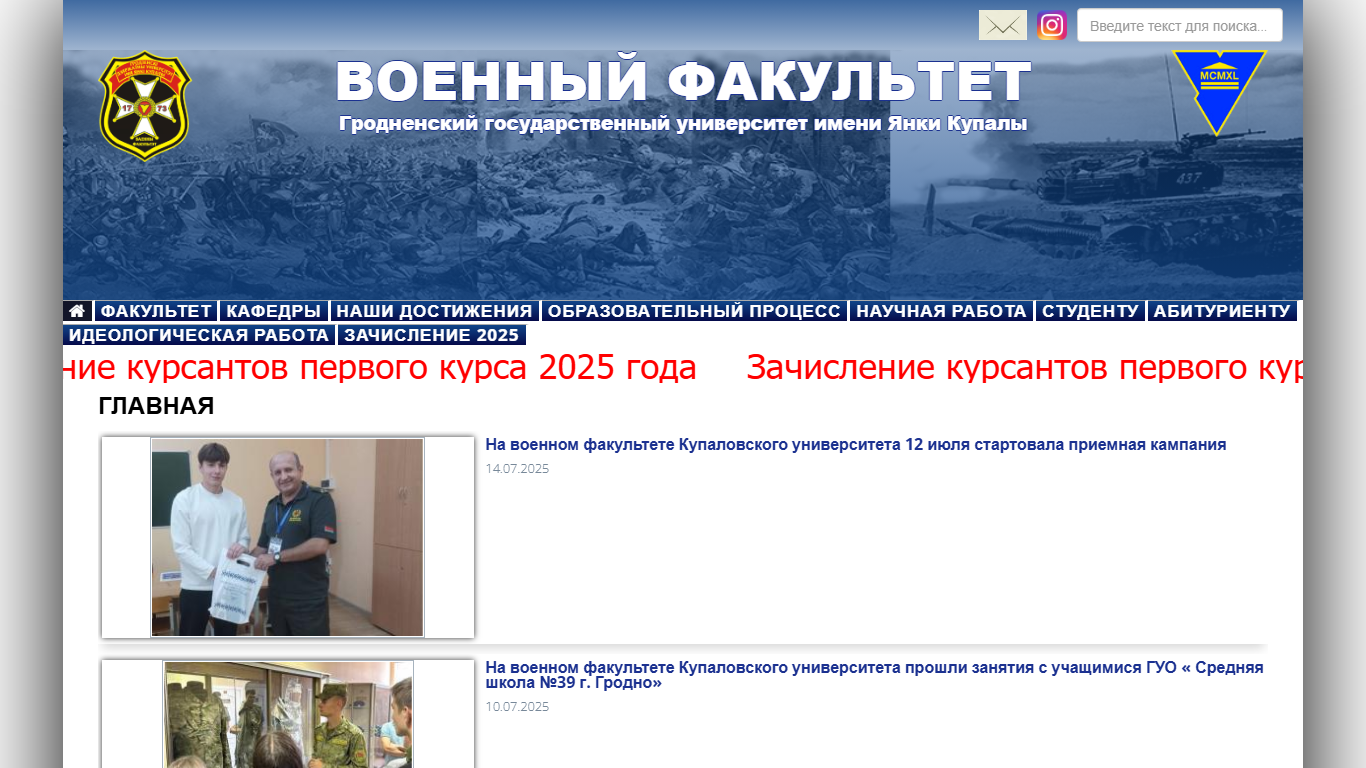Open article about приемная кампания starting 12 июля
The width and height of the screenshot is (1366, 768).
coord(856,445)
